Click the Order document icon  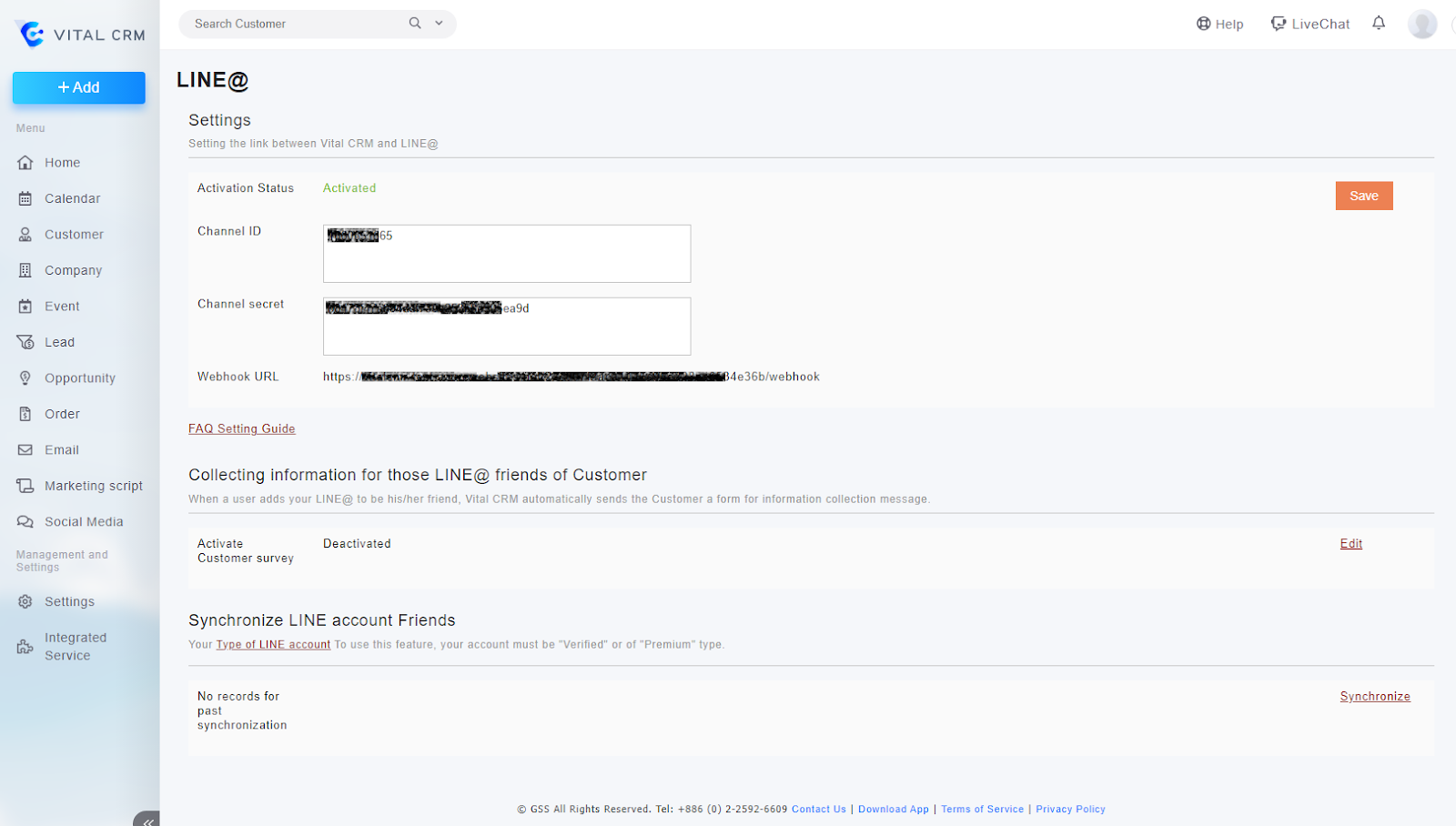click(x=25, y=414)
